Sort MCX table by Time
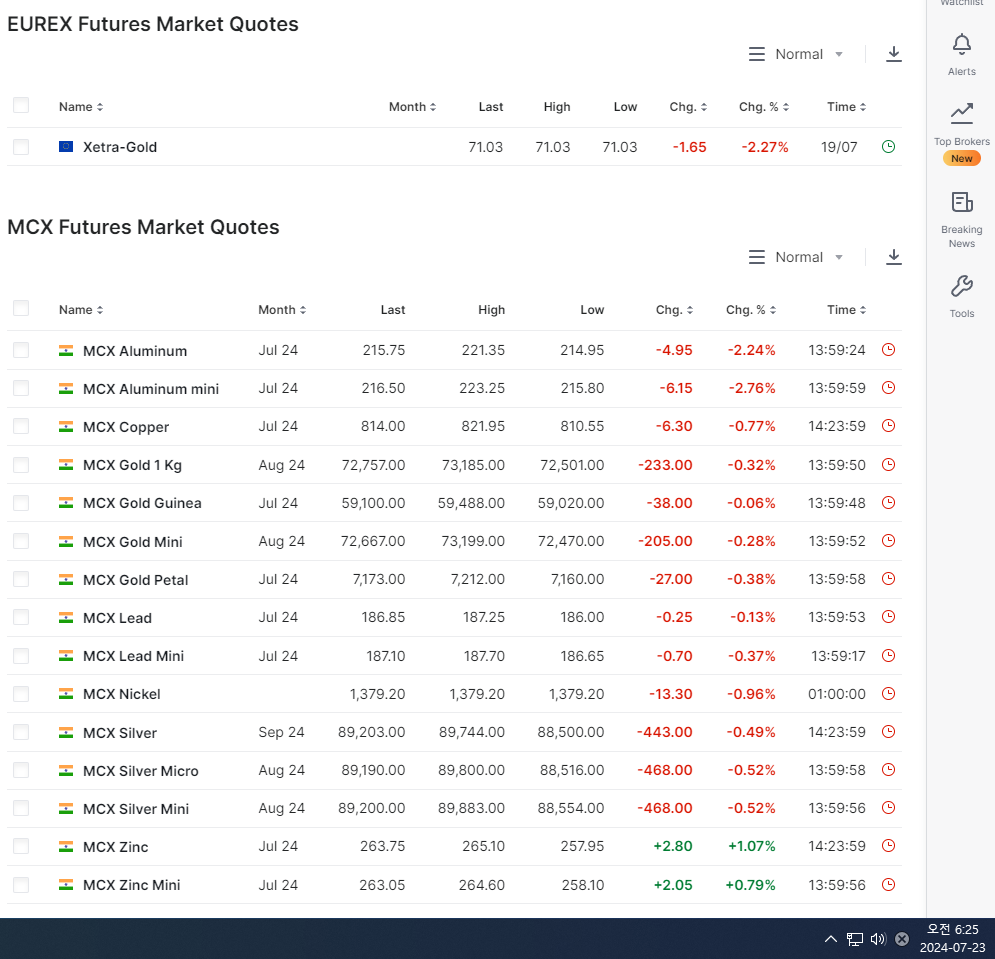The width and height of the screenshot is (995, 959). click(847, 310)
